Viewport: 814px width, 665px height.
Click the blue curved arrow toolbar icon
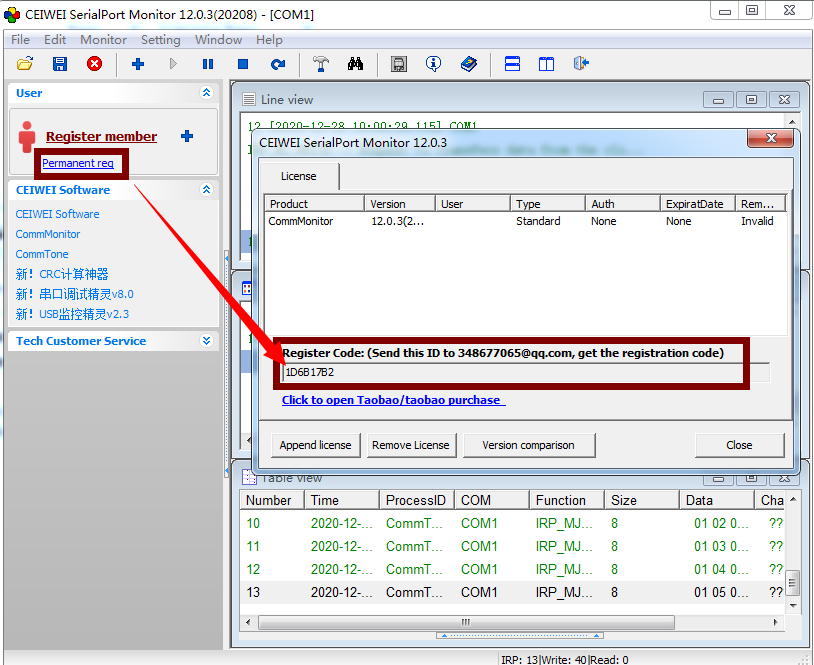tap(278, 64)
